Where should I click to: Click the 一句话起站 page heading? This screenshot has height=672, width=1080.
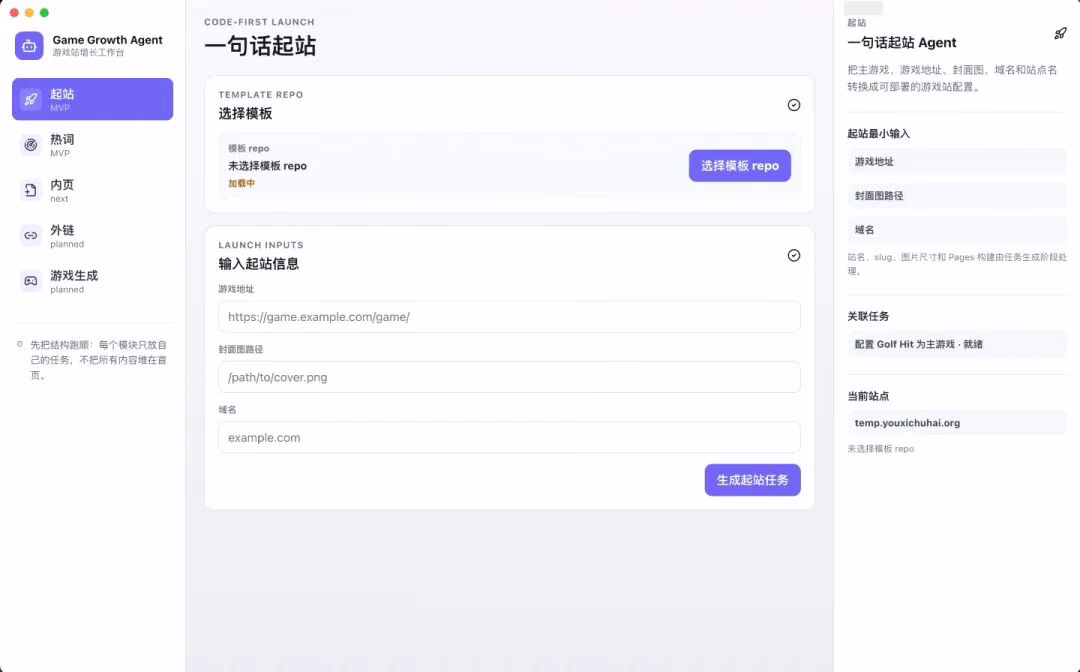(260, 46)
